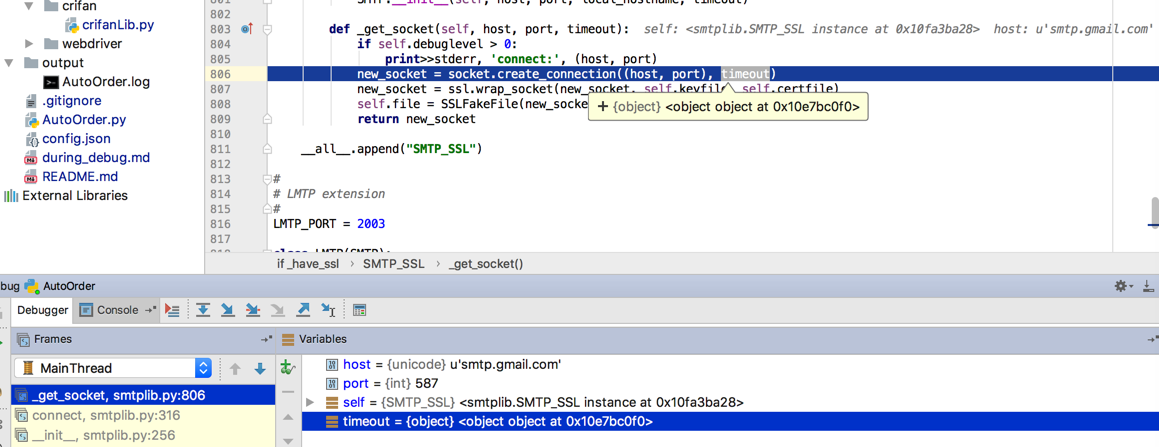Image resolution: width=1159 pixels, height=447 pixels.
Task: Click override marker icon on line 803
Action: [247, 30]
